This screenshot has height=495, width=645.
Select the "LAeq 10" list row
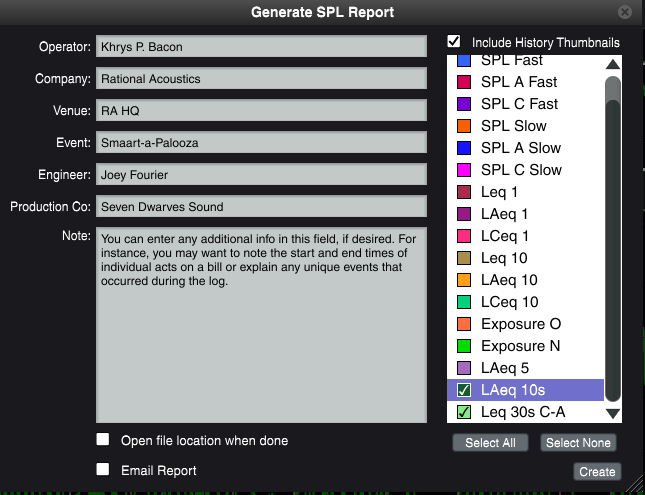click(525, 280)
